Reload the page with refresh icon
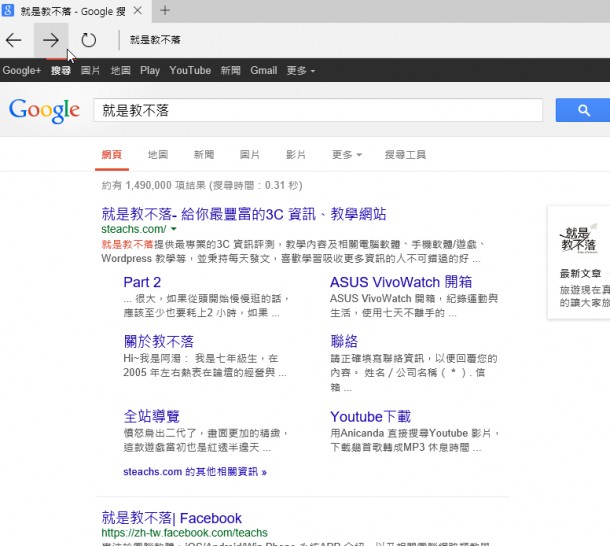The height and width of the screenshot is (546, 610). click(89, 40)
